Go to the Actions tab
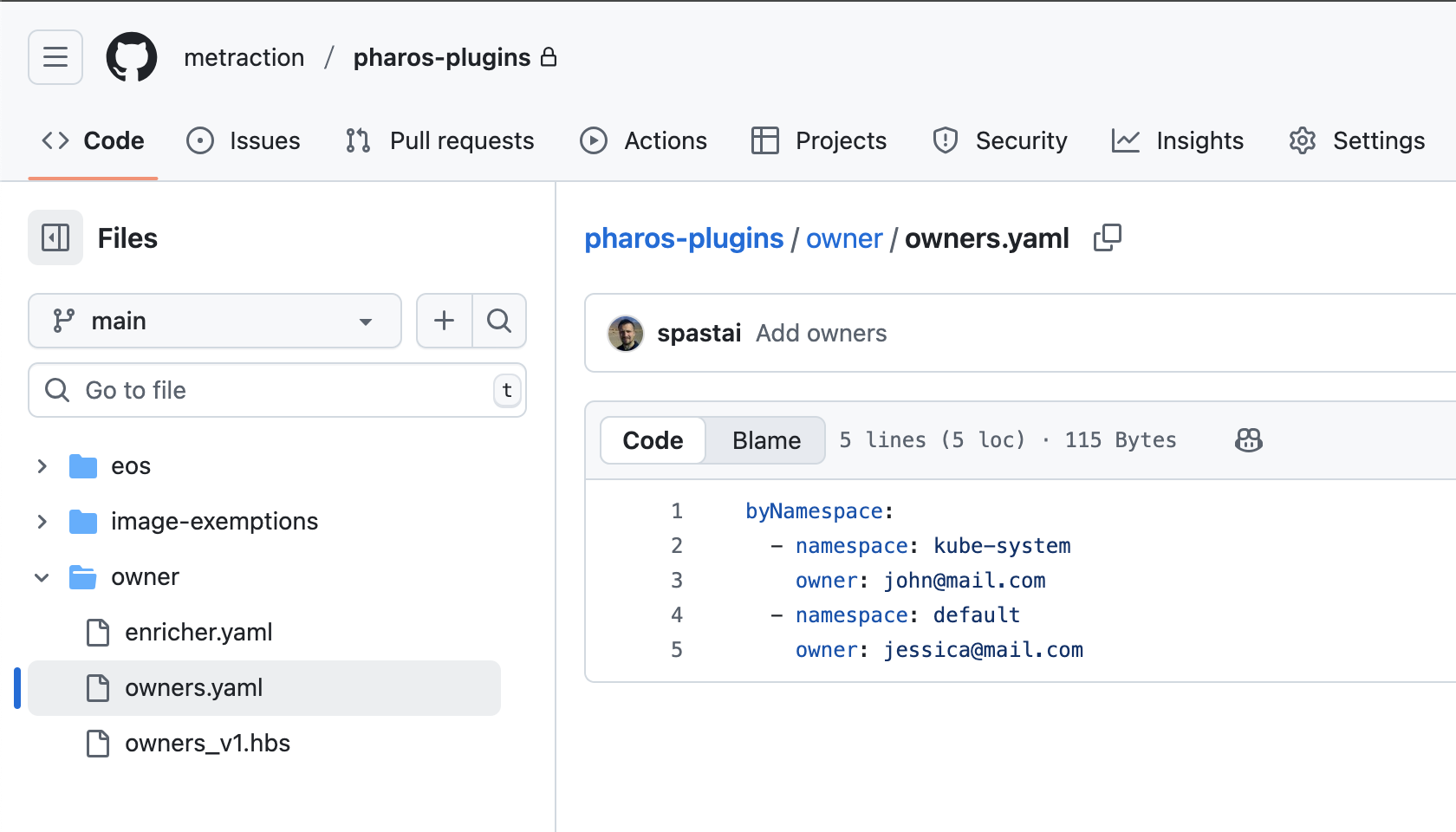Screen dimensions: 1456x832 [x=643, y=140]
